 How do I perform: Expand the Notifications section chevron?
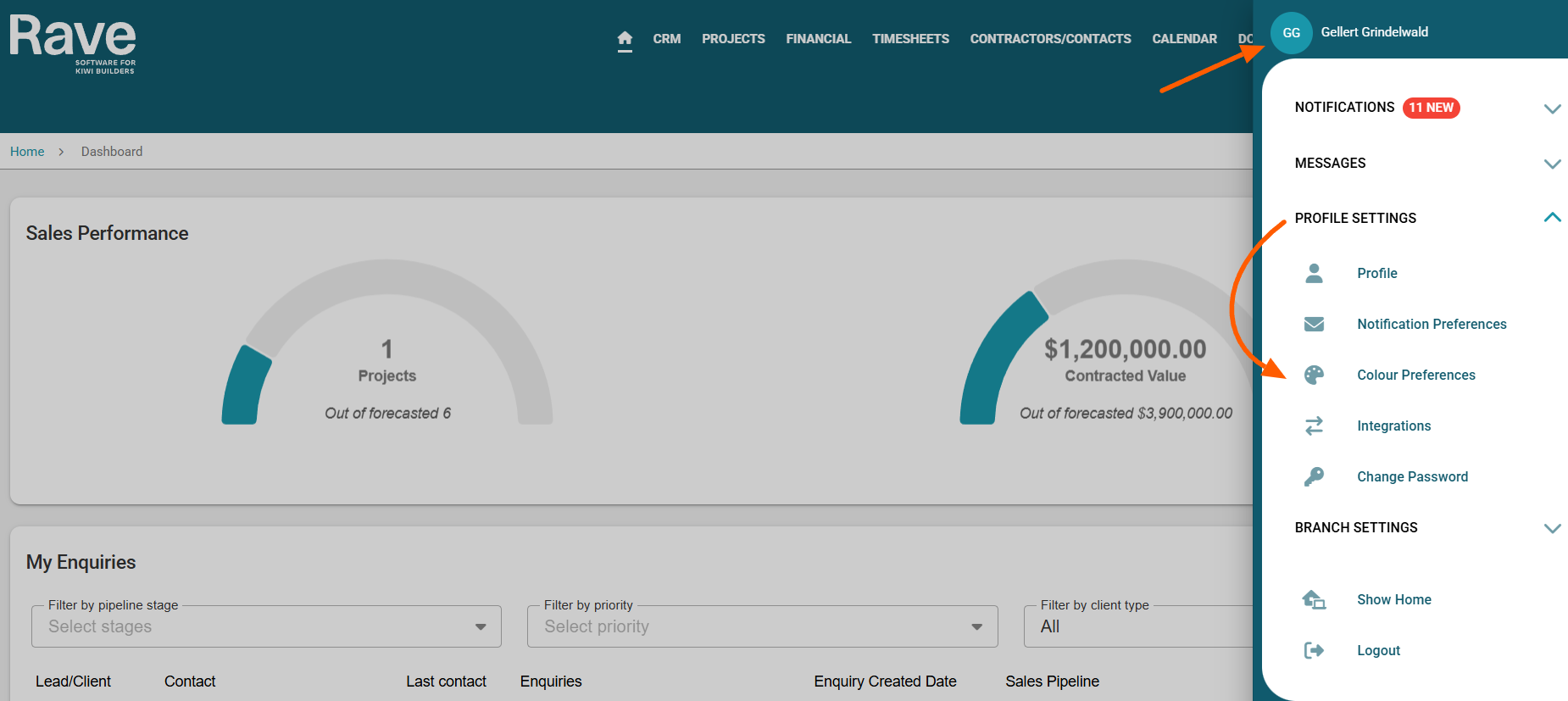point(1552,108)
